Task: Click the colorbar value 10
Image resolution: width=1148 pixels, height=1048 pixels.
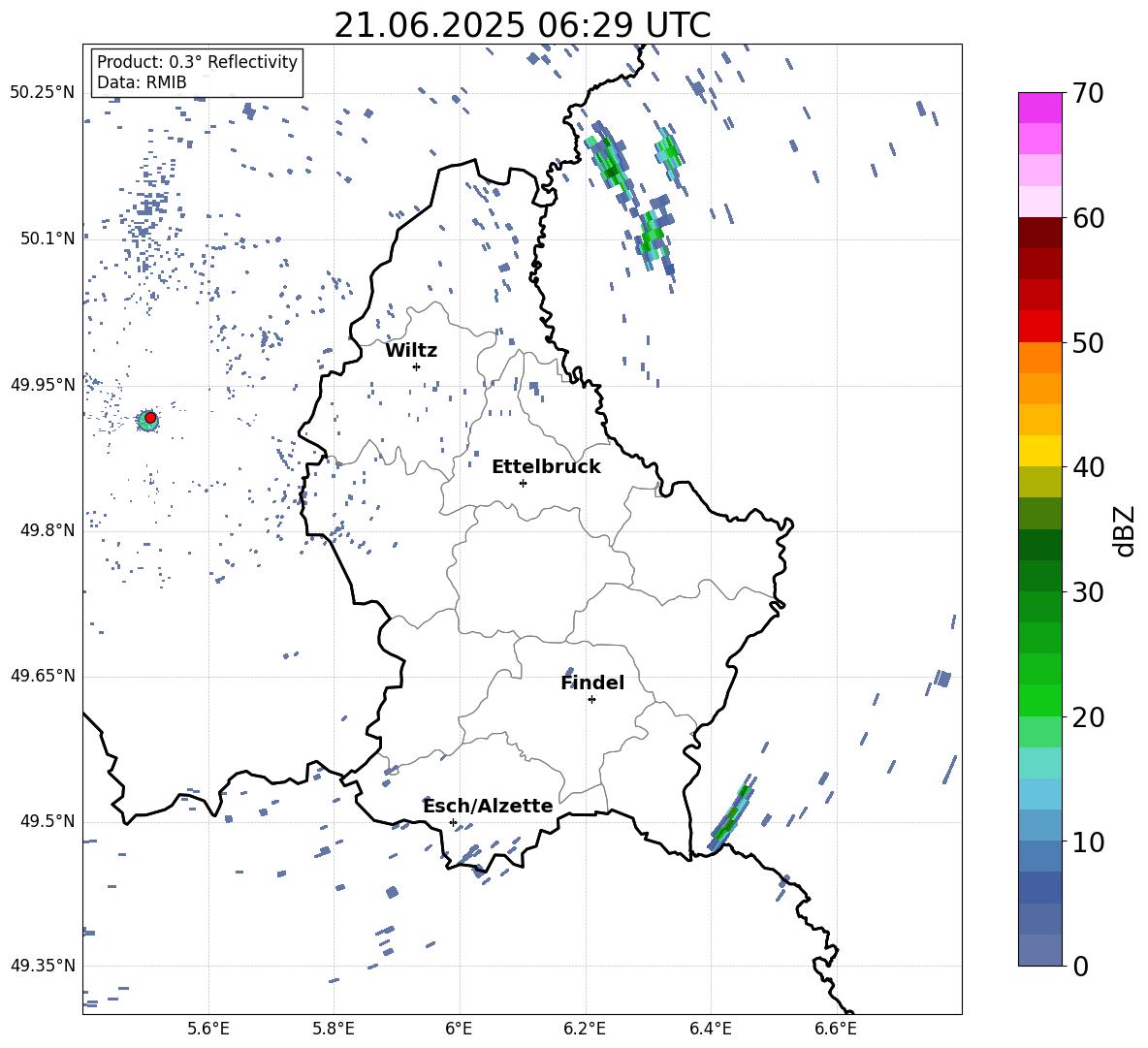Action: pos(1088,842)
